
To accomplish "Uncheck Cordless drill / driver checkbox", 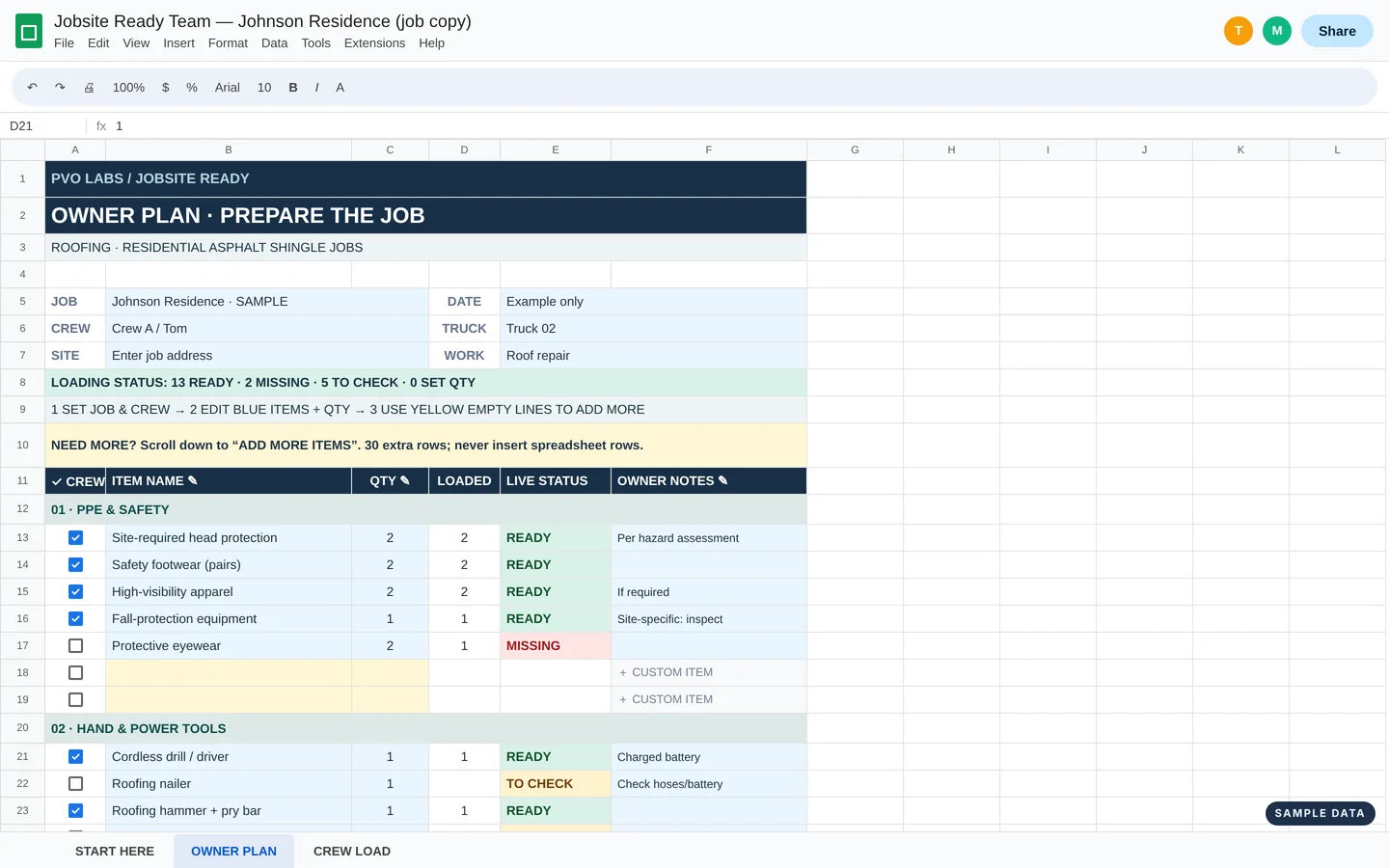I will click(75, 757).
